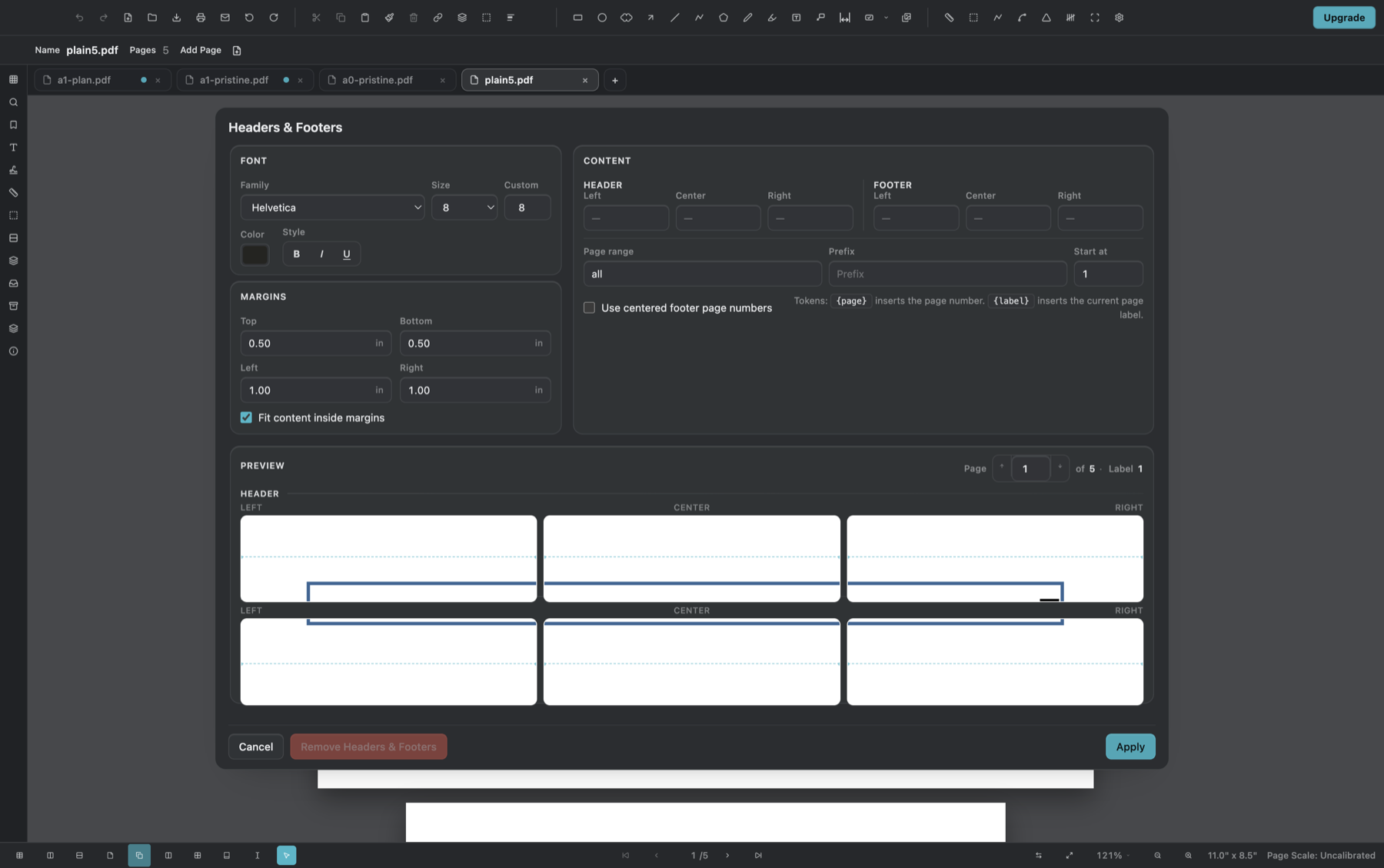Image resolution: width=1384 pixels, height=868 pixels.
Task: Click the Header Left content field
Action: [x=626, y=218]
